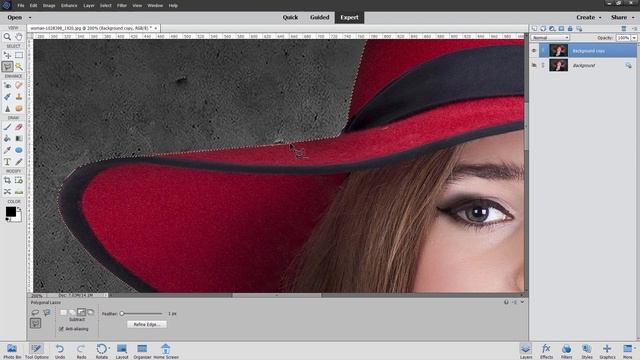Open the layer blend mode Normal dropdown
The width and height of the screenshot is (640, 360).
click(550, 38)
